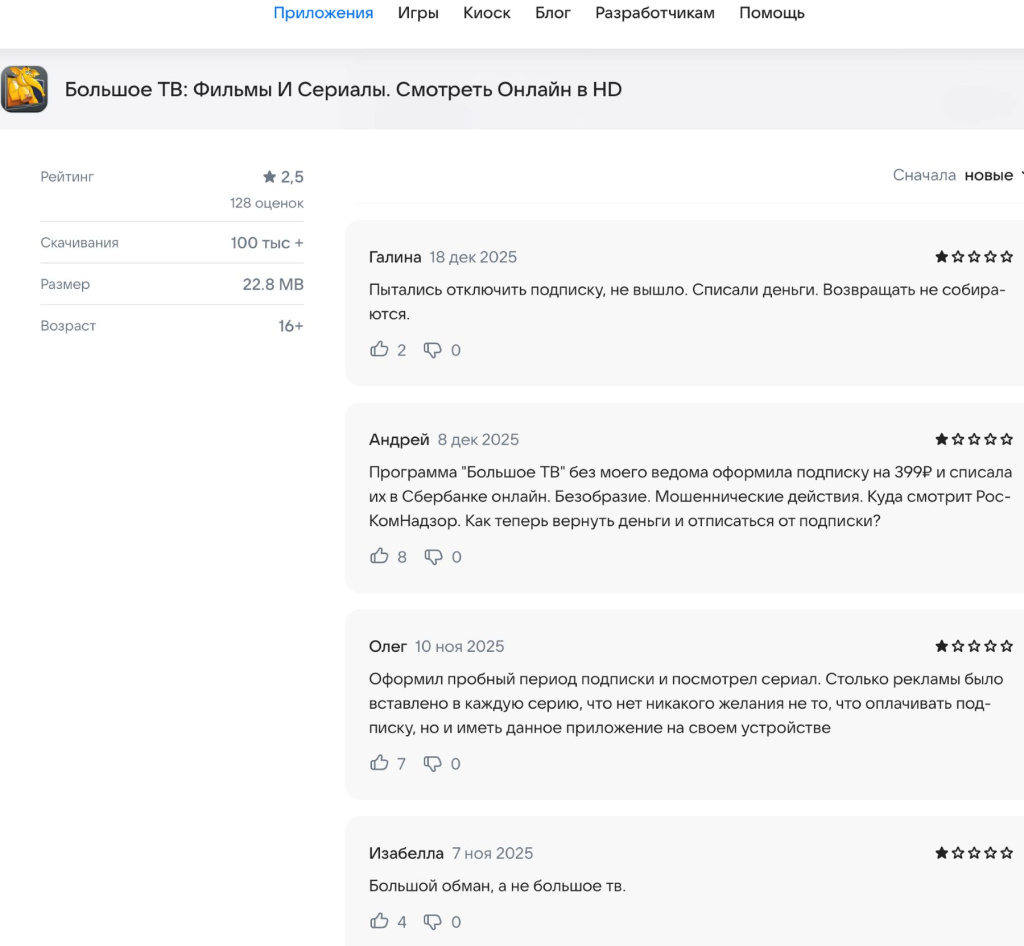The image size is (1024, 946).
Task: Click the chevron beside 'новые'
Action: coord(1020,175)
